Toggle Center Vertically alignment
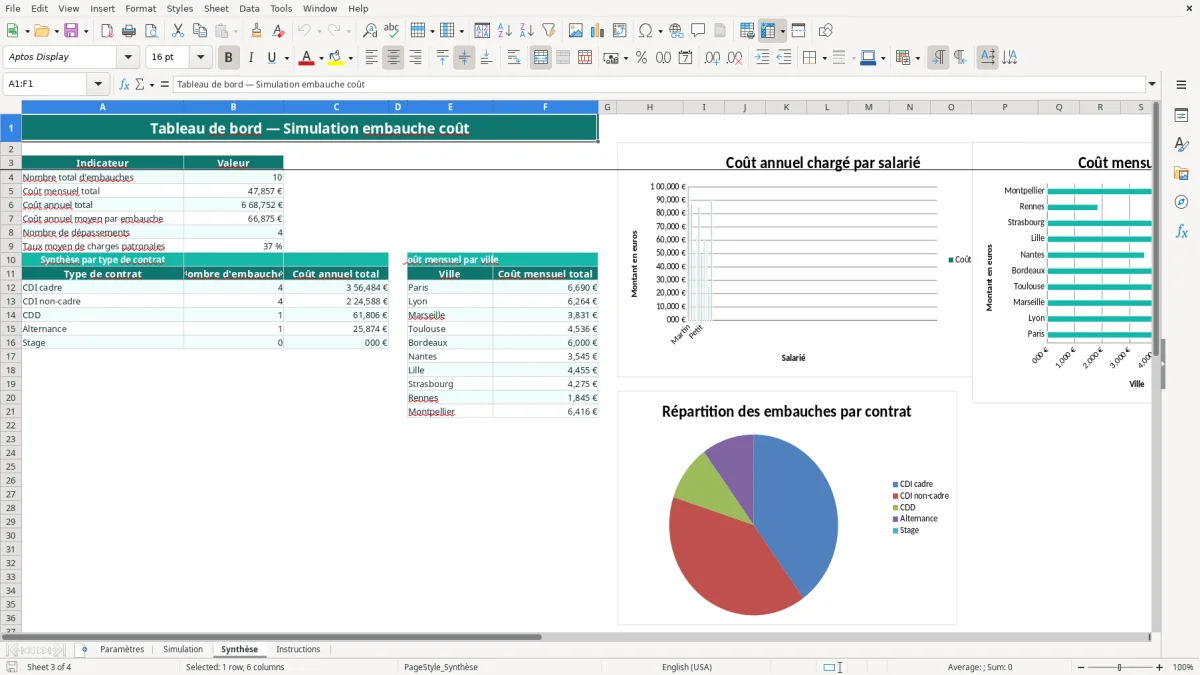This screenshot has height=675, width=1200. [x=464, y=58]
